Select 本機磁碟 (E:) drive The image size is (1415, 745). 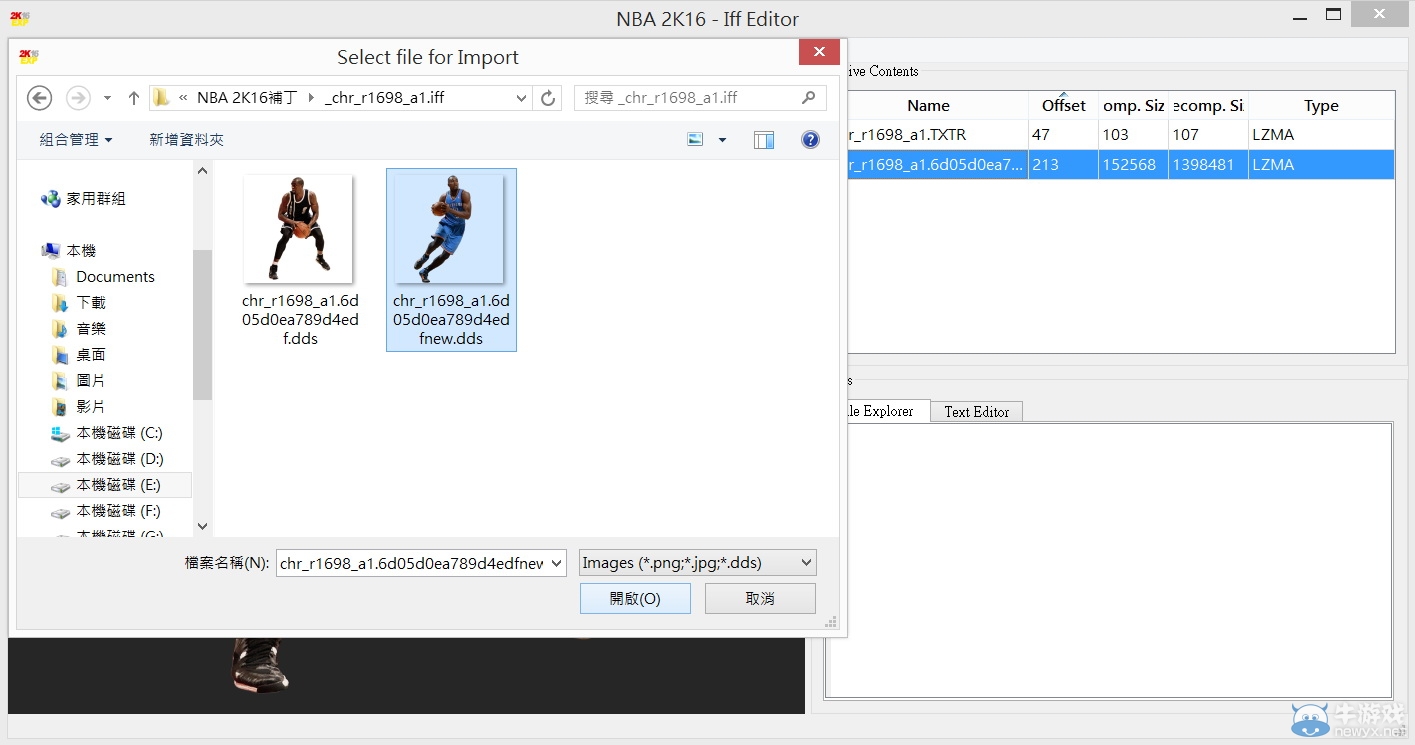(105, 485)
